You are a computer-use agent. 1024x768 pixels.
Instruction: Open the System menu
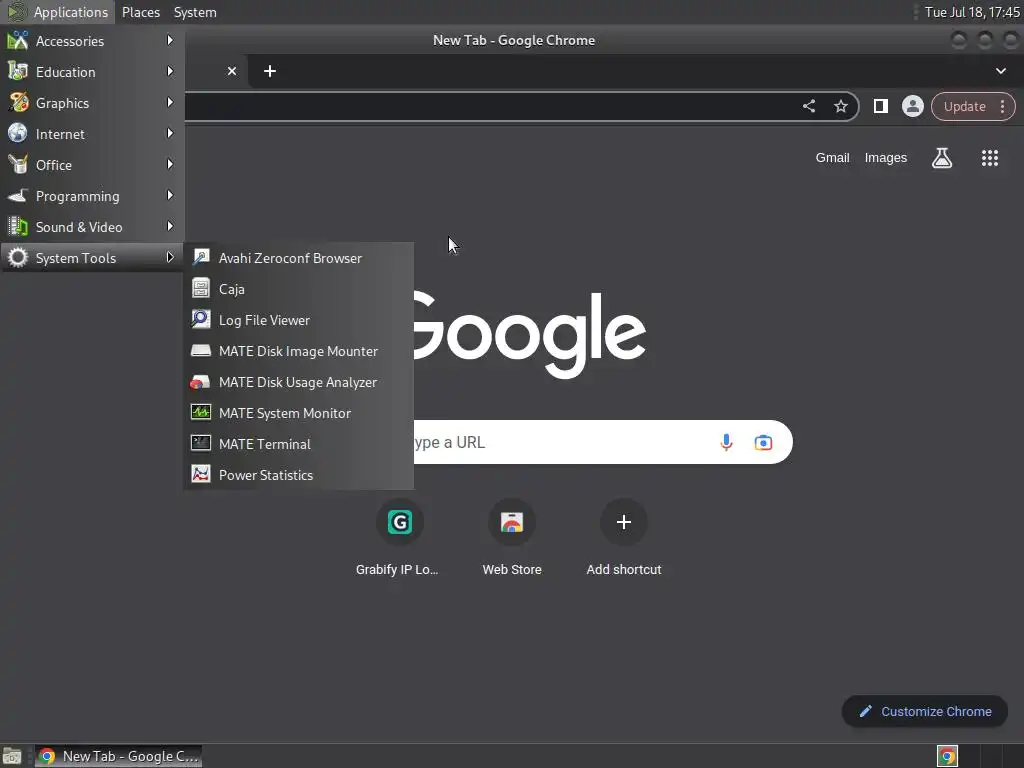coord(195,12)
